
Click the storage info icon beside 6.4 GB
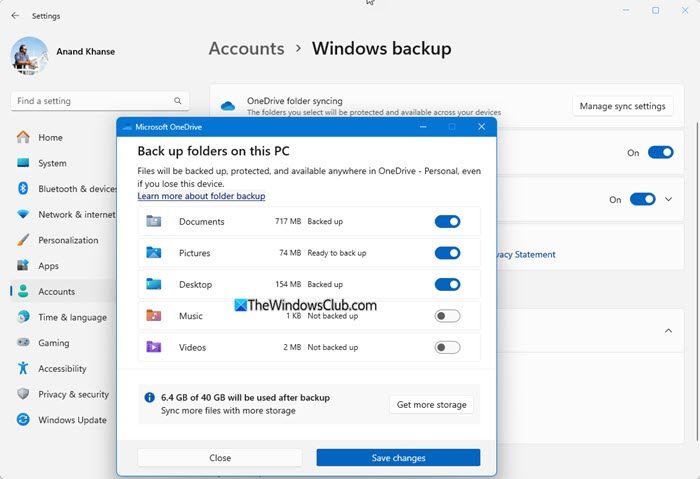click(150, 397)
